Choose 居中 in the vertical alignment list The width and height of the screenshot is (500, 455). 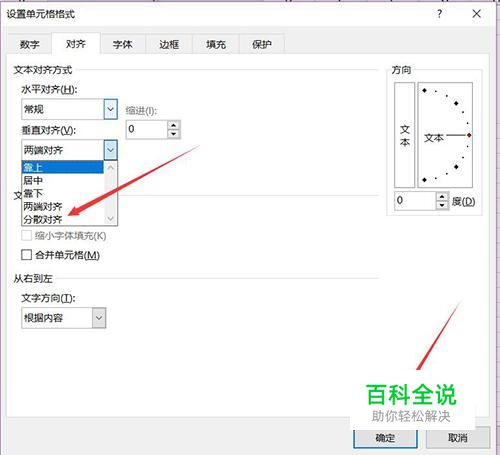click(63, 180)
